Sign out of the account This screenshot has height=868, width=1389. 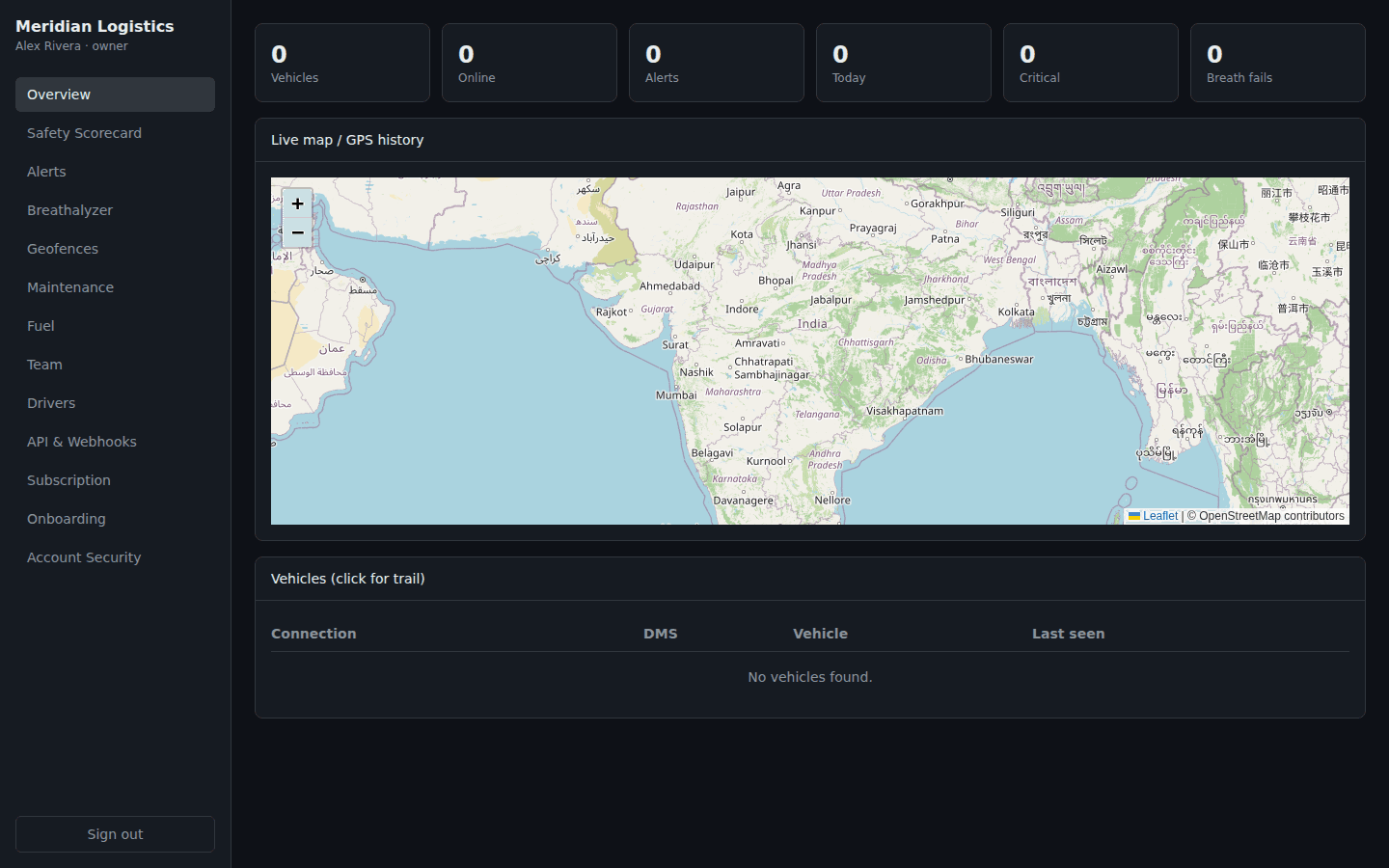pyautogui.click(x=115, y=834)
